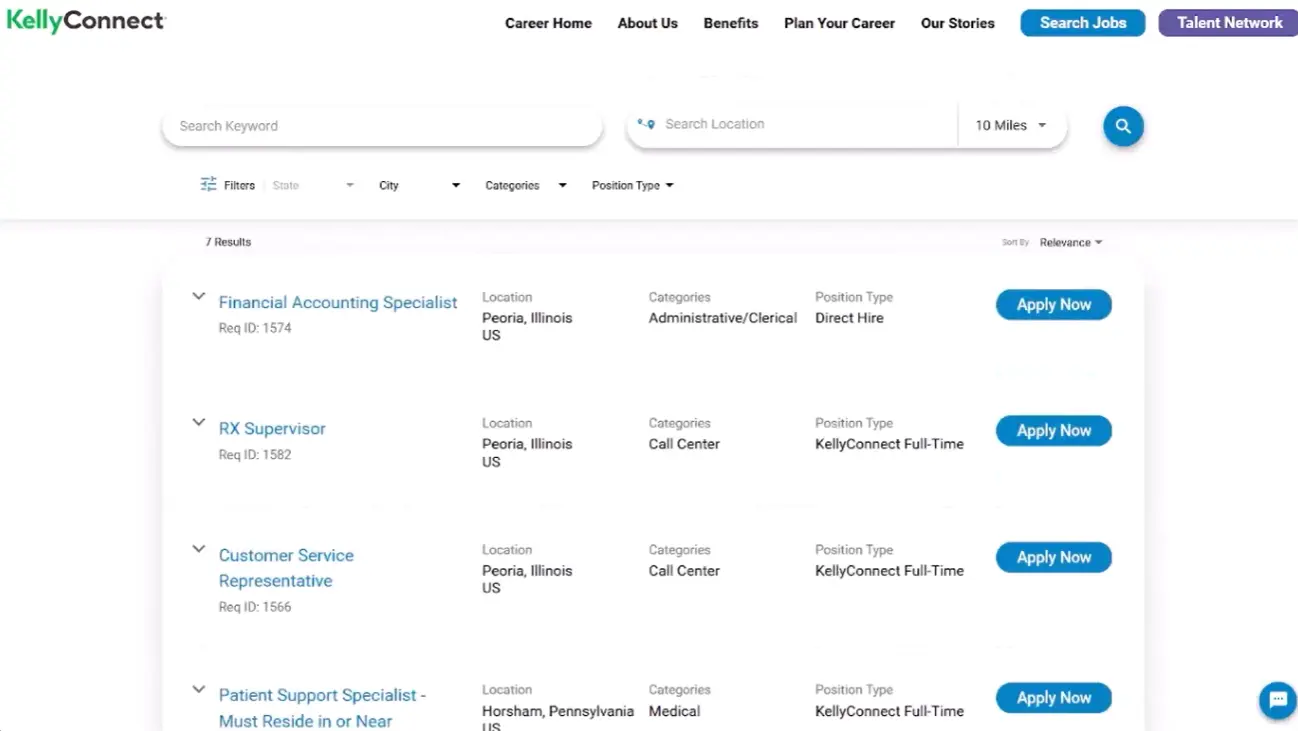Screen dimensions: 1298x731
Task: Click the Search Jobs button
Action: 1083,23
